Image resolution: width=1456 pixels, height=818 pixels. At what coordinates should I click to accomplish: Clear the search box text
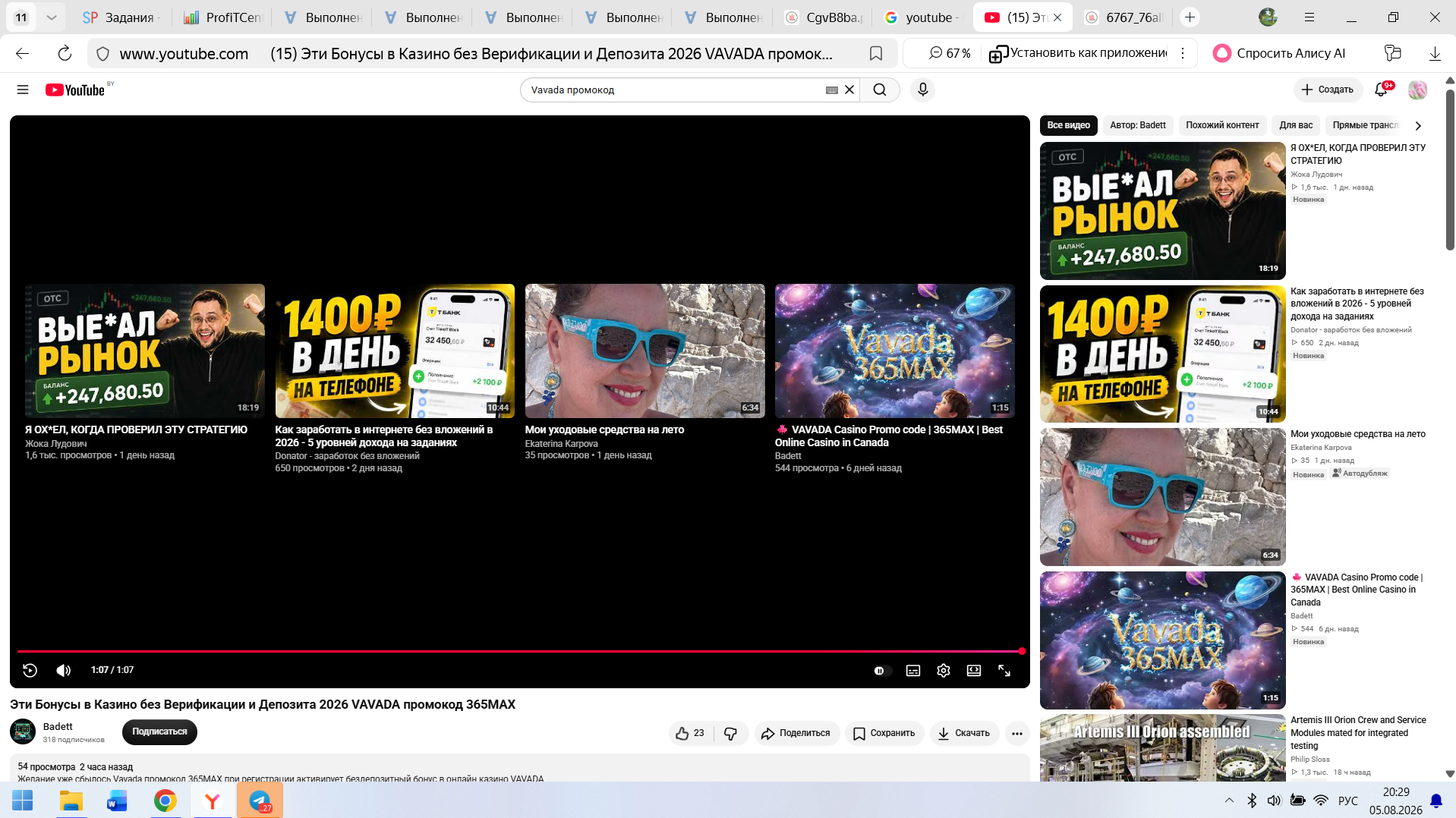pos(849,90)
